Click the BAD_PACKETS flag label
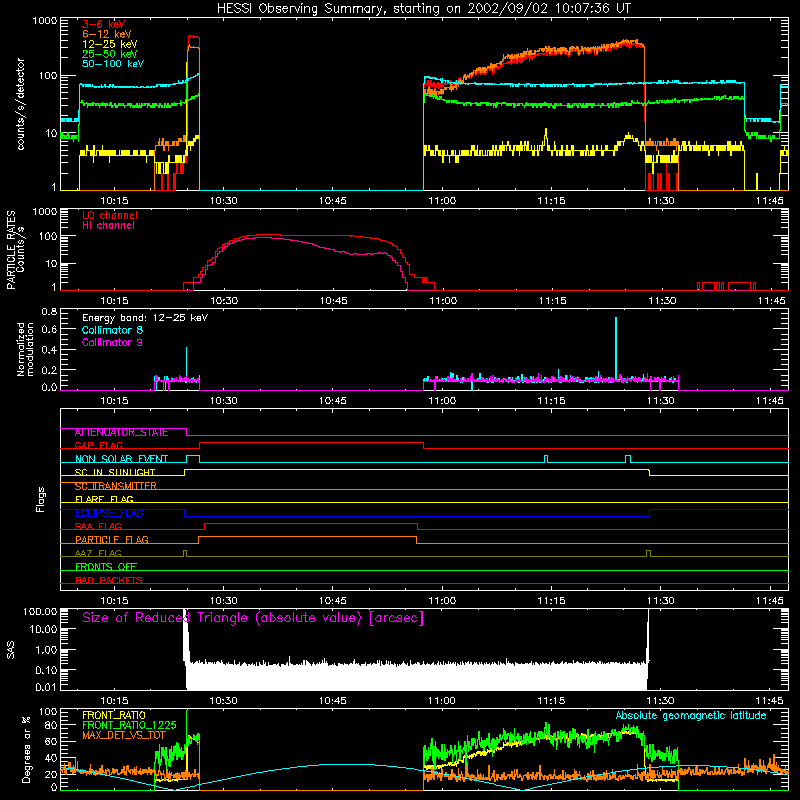This screenshot has width=800, height=800. click(x=109, y=581)
